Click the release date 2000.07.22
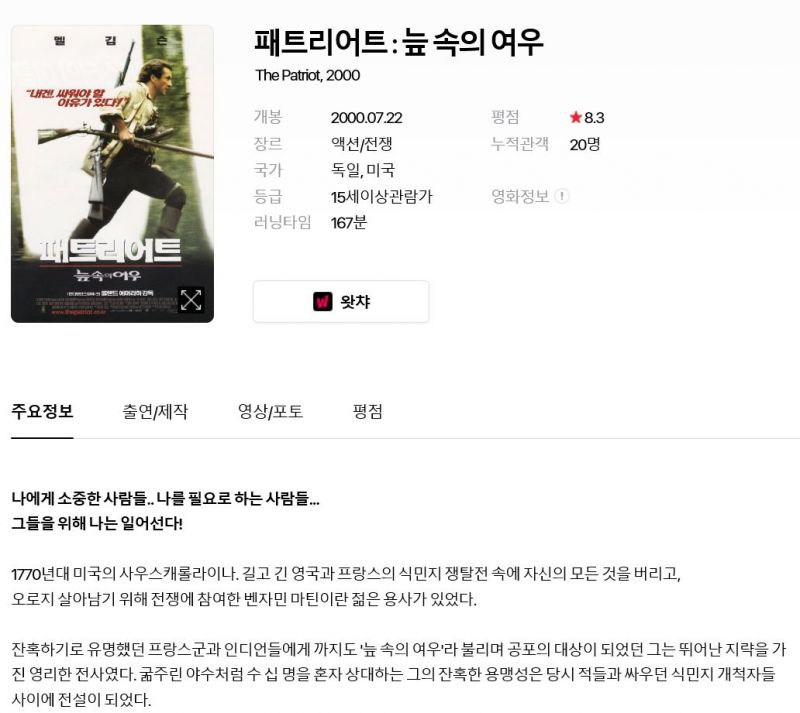The height and width of the screenshot is (713, 800). coord(366,118)
